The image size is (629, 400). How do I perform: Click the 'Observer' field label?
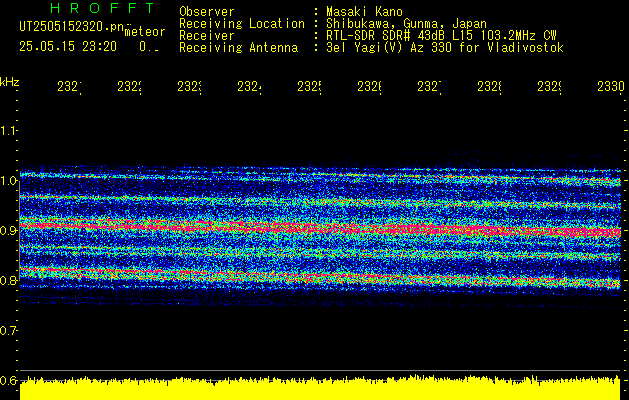[207, 12]
